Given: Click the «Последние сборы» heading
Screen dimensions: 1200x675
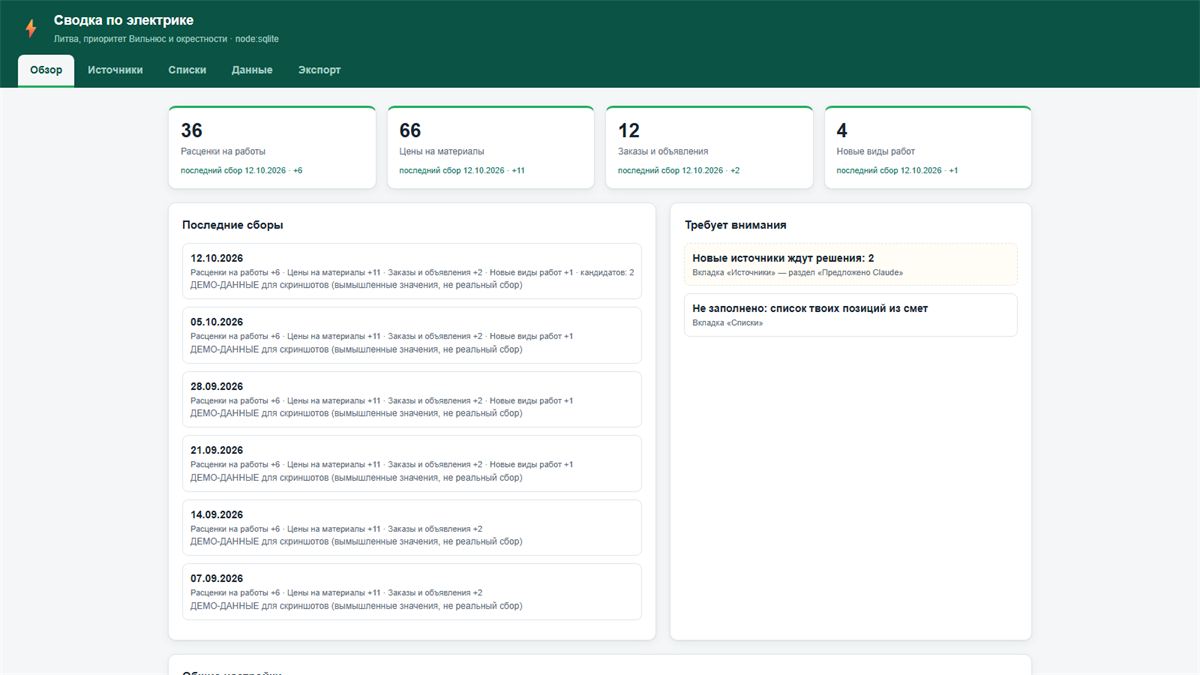Looking at the screenshot, I should pyautogui.click(x=233, y=225).
